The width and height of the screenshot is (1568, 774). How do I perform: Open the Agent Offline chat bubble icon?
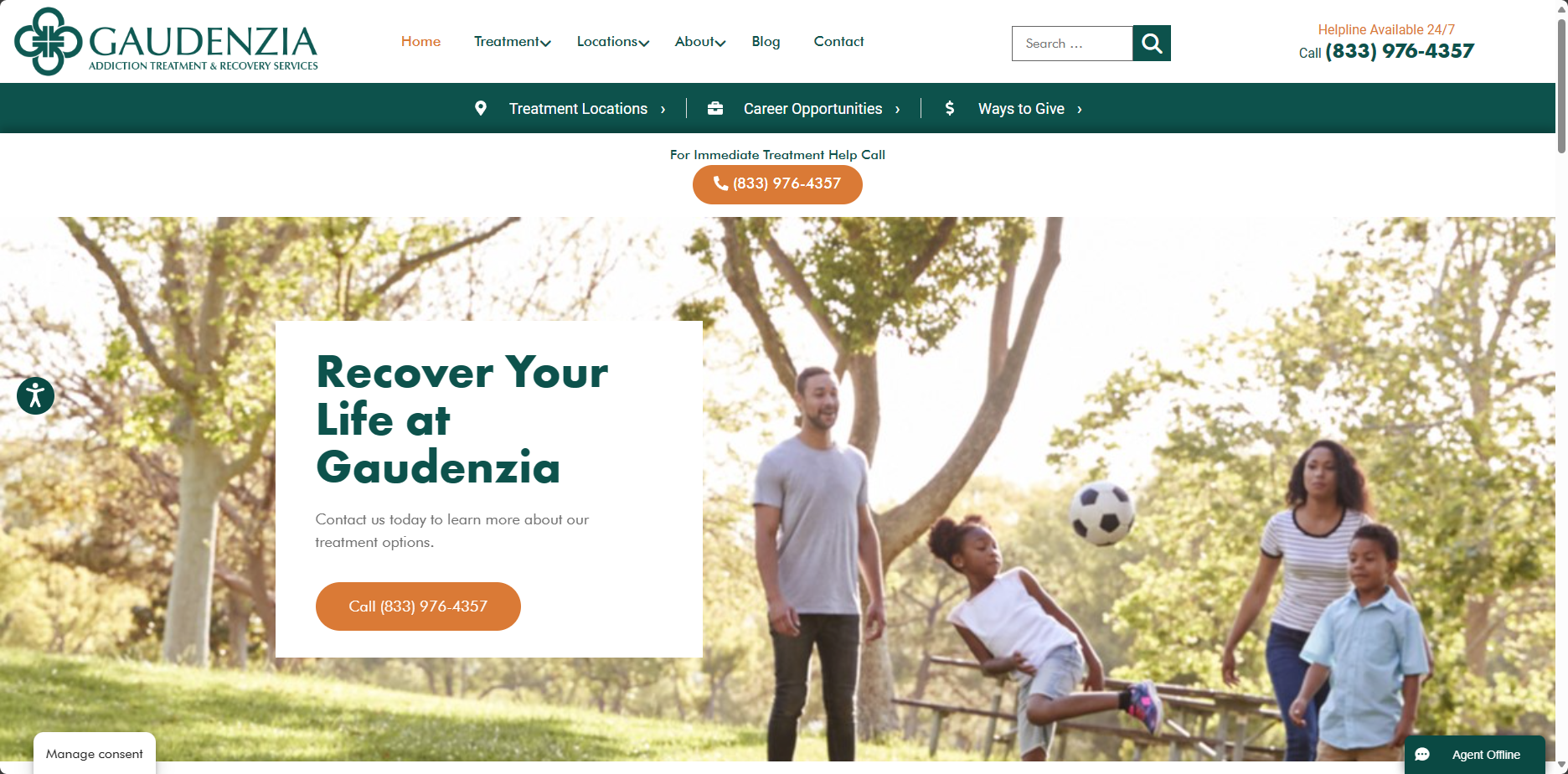click(1422, 755)
